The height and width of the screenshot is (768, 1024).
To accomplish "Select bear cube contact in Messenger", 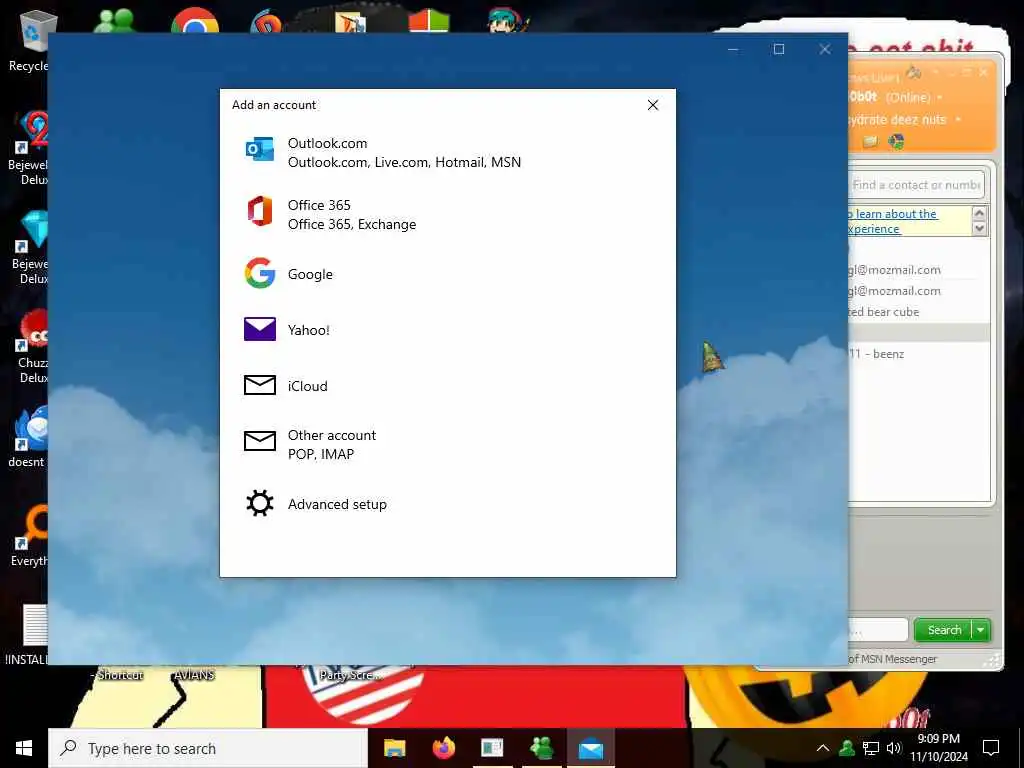I will pos(884,312).
